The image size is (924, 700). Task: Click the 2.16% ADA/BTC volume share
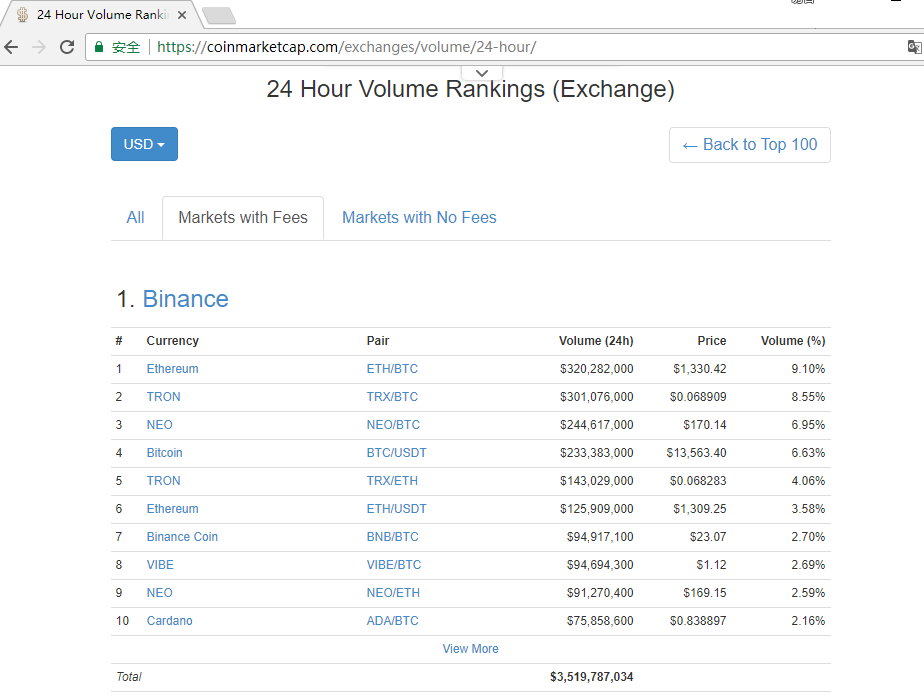coord(808,621)
